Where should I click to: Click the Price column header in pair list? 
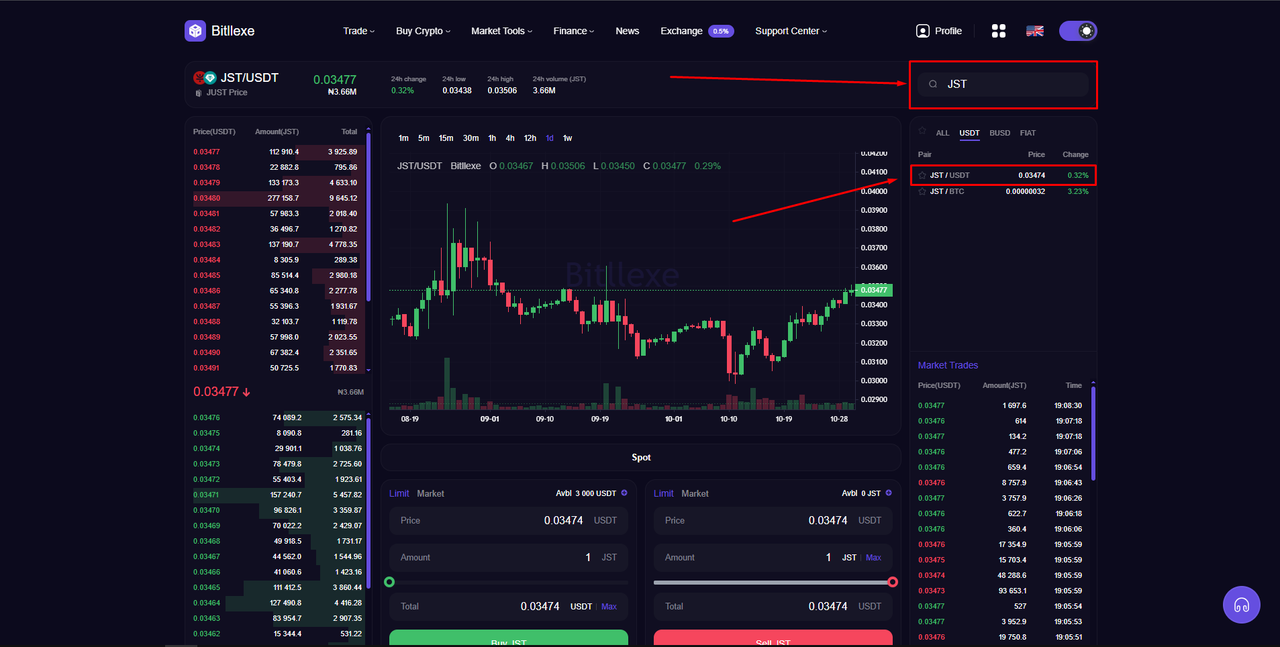tap(1036, 155)
